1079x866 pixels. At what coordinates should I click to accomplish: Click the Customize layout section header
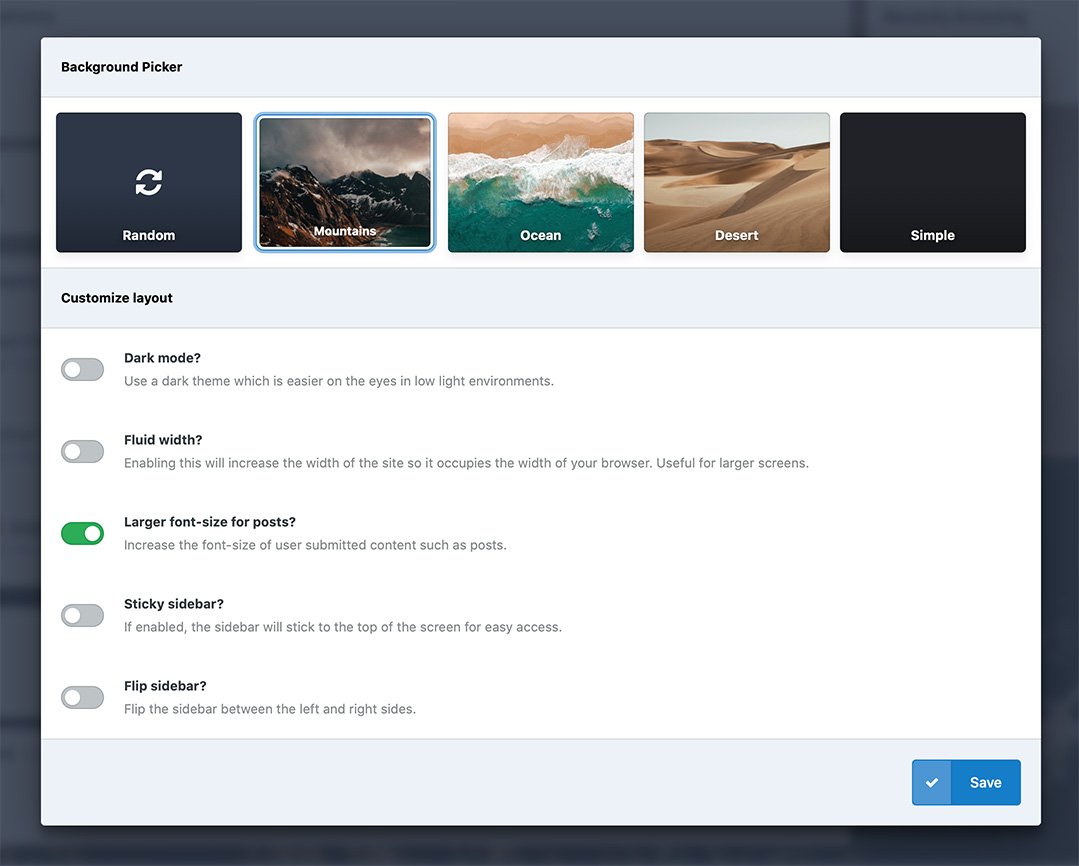pos(117,298)
